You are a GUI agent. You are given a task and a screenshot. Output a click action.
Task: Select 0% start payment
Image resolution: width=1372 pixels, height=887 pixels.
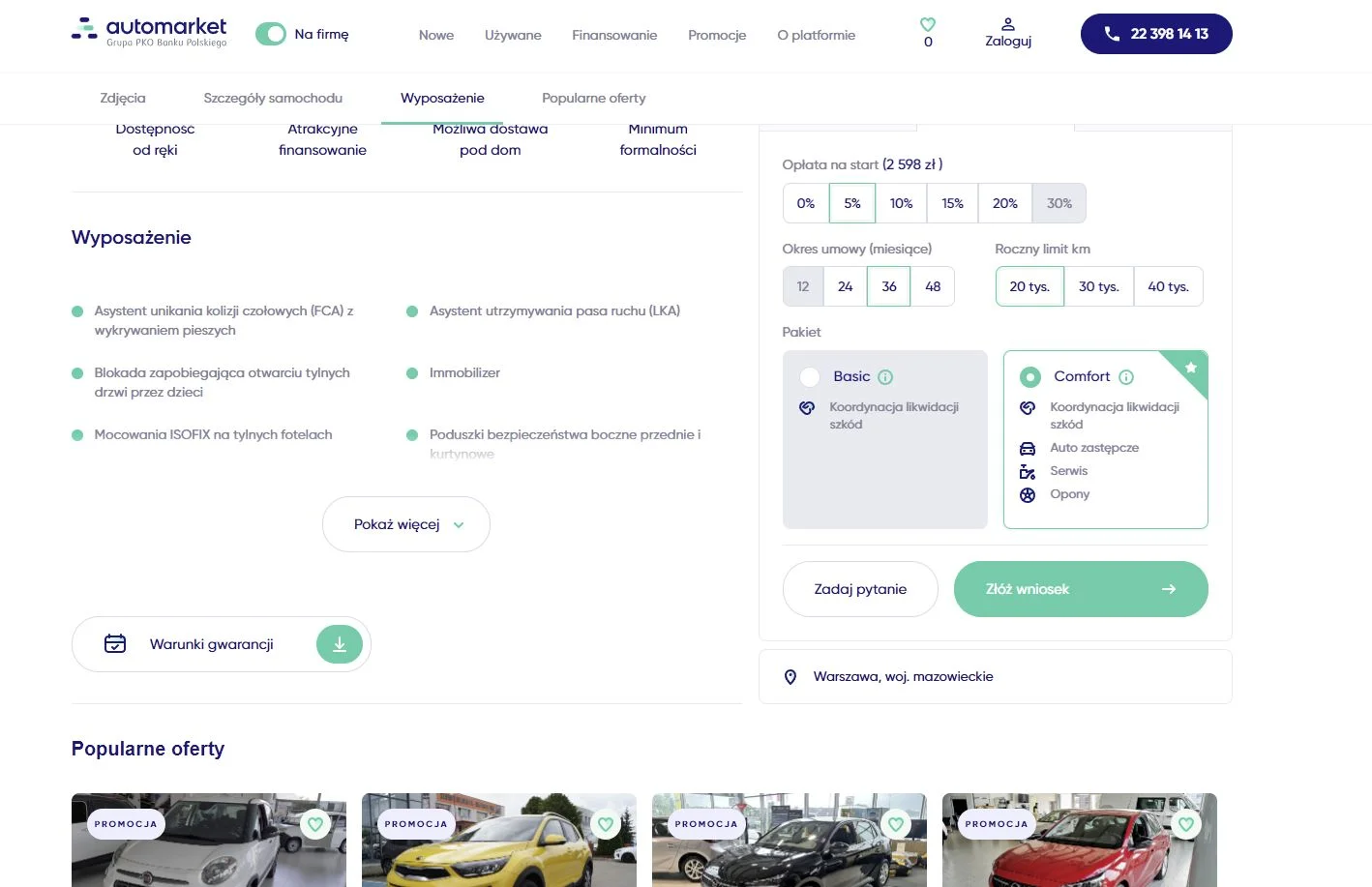click(806, 203)
